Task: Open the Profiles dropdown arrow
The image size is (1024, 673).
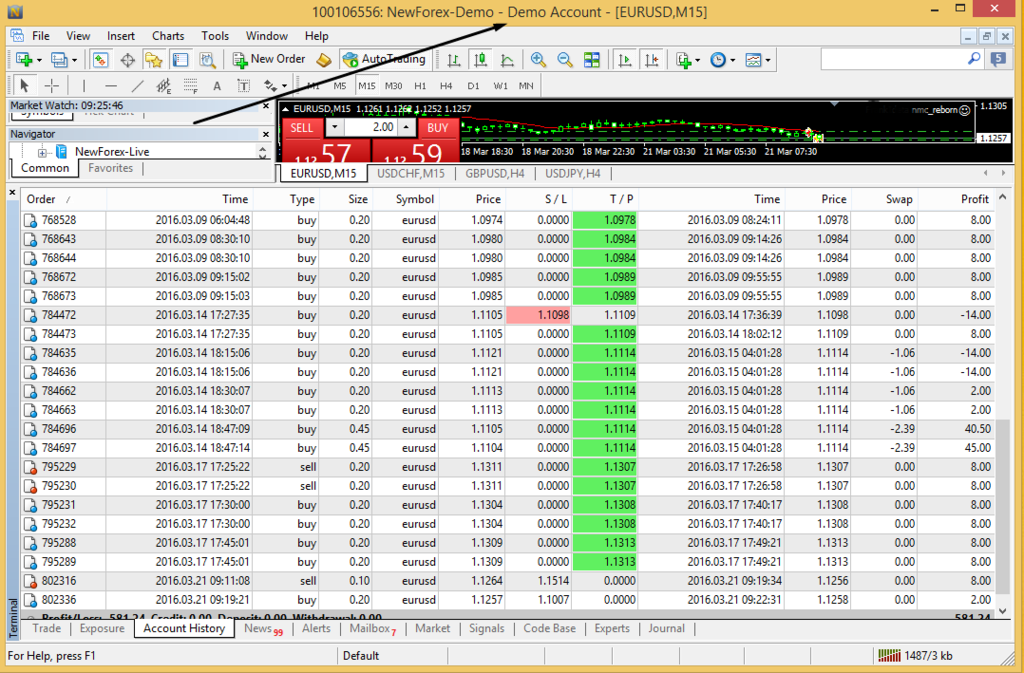Action: [74, 60]
